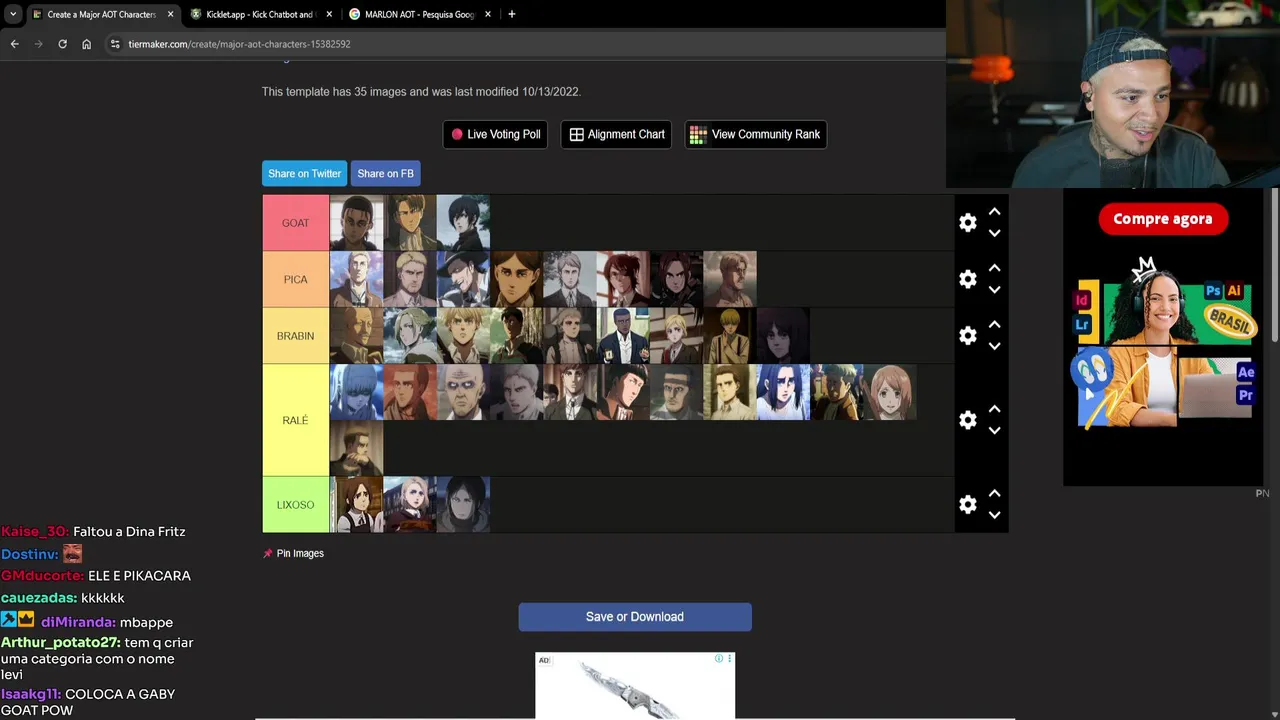Go to browser home page
1280x720 pixels.
pyautogui.click(x=86, y=44)
